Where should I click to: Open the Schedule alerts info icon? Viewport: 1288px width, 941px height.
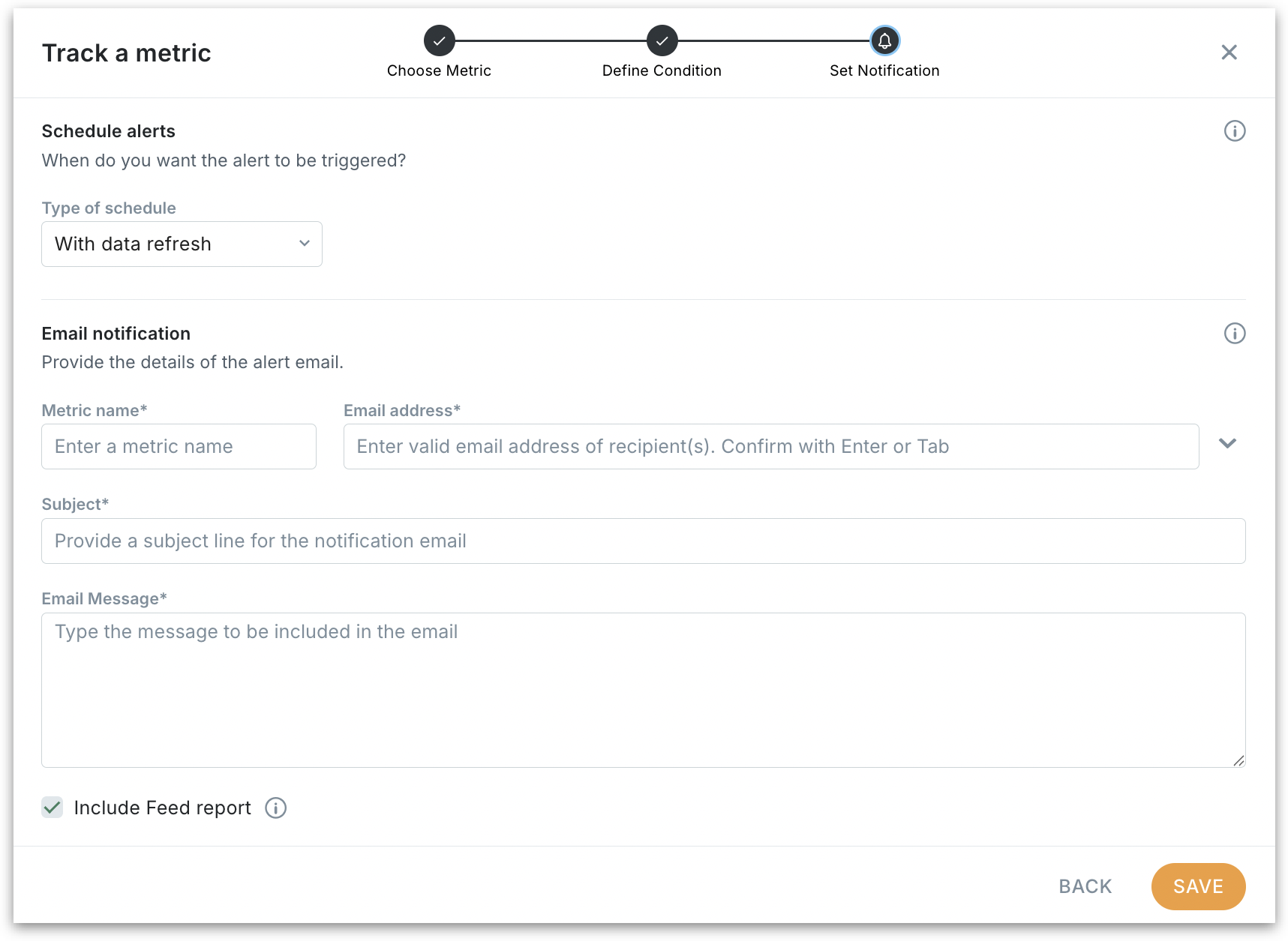point(1234,131)
